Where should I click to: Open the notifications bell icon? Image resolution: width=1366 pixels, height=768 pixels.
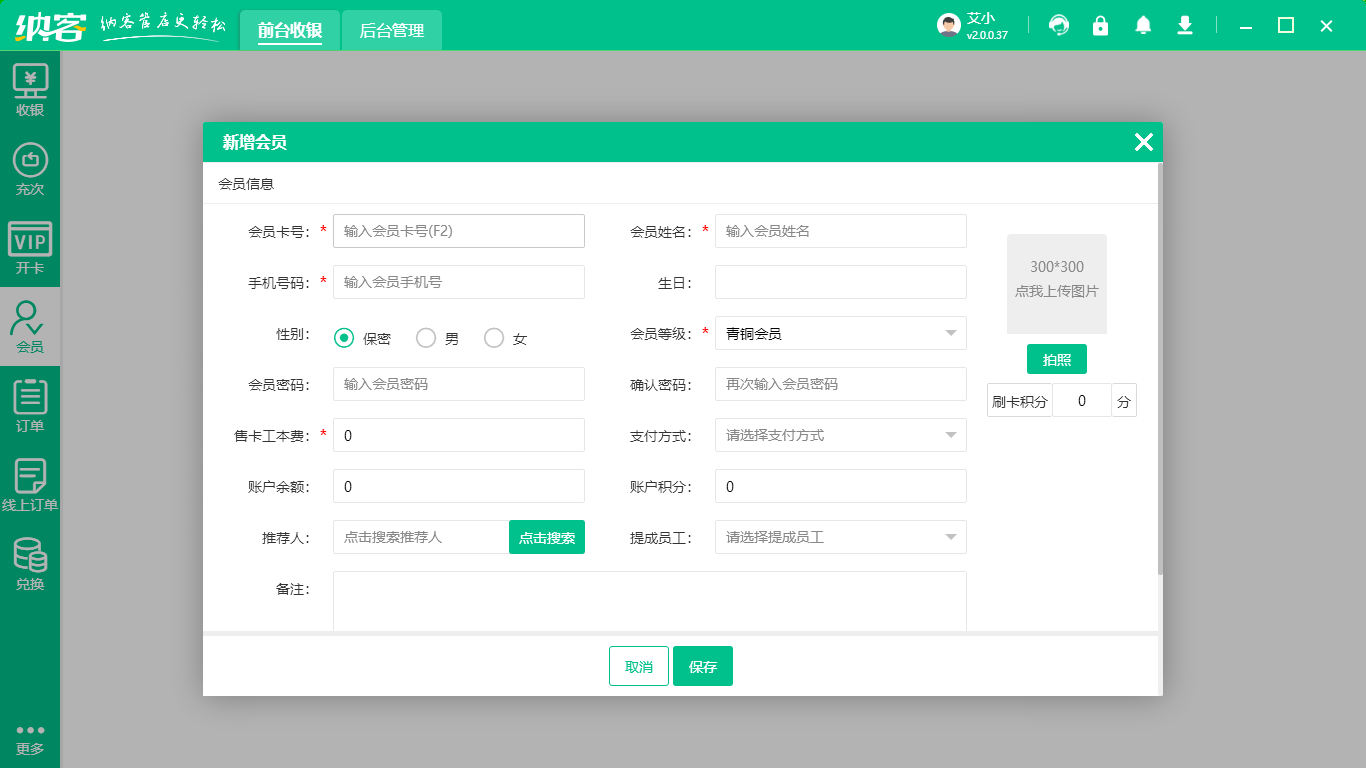[x=1143, y=25]
